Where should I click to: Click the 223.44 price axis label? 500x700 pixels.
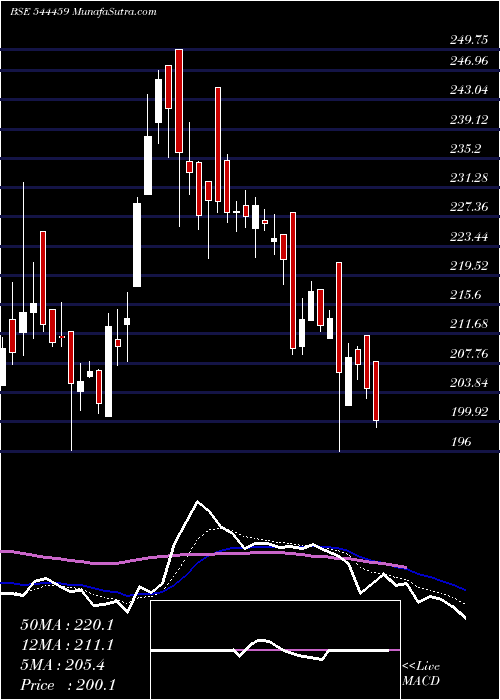pos(469,237)
